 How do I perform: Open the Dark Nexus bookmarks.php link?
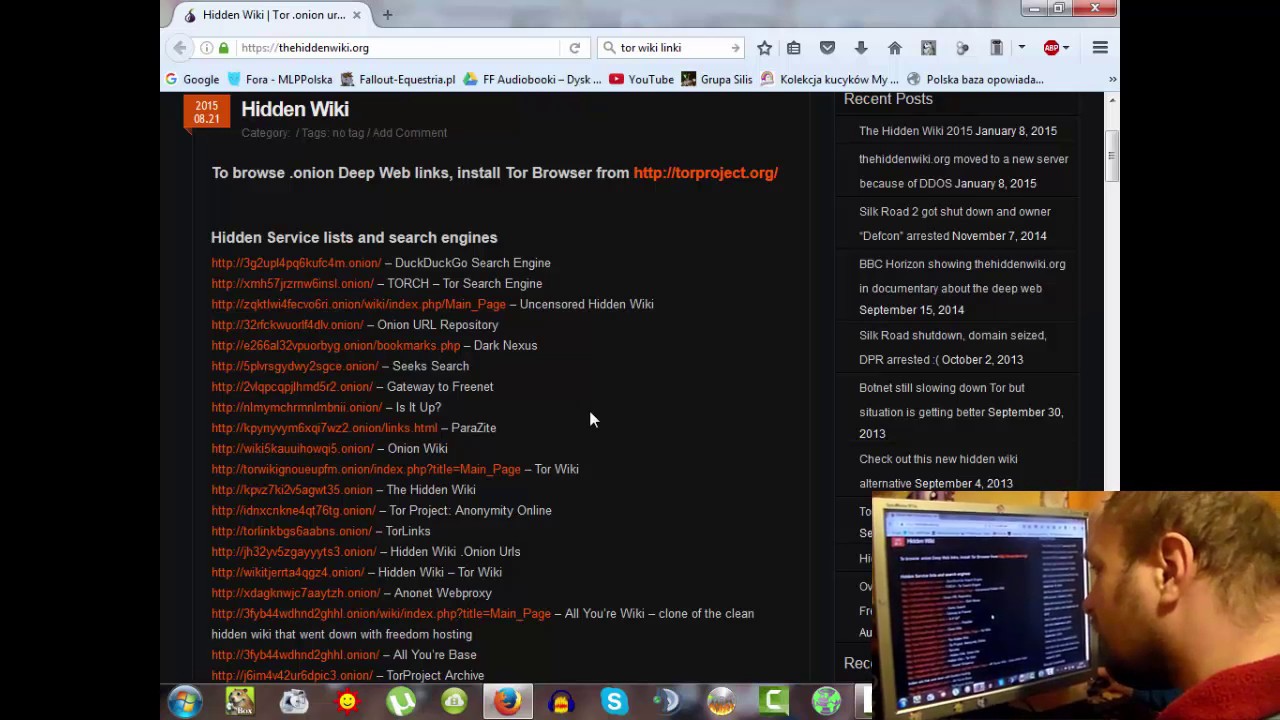[335, 346]
